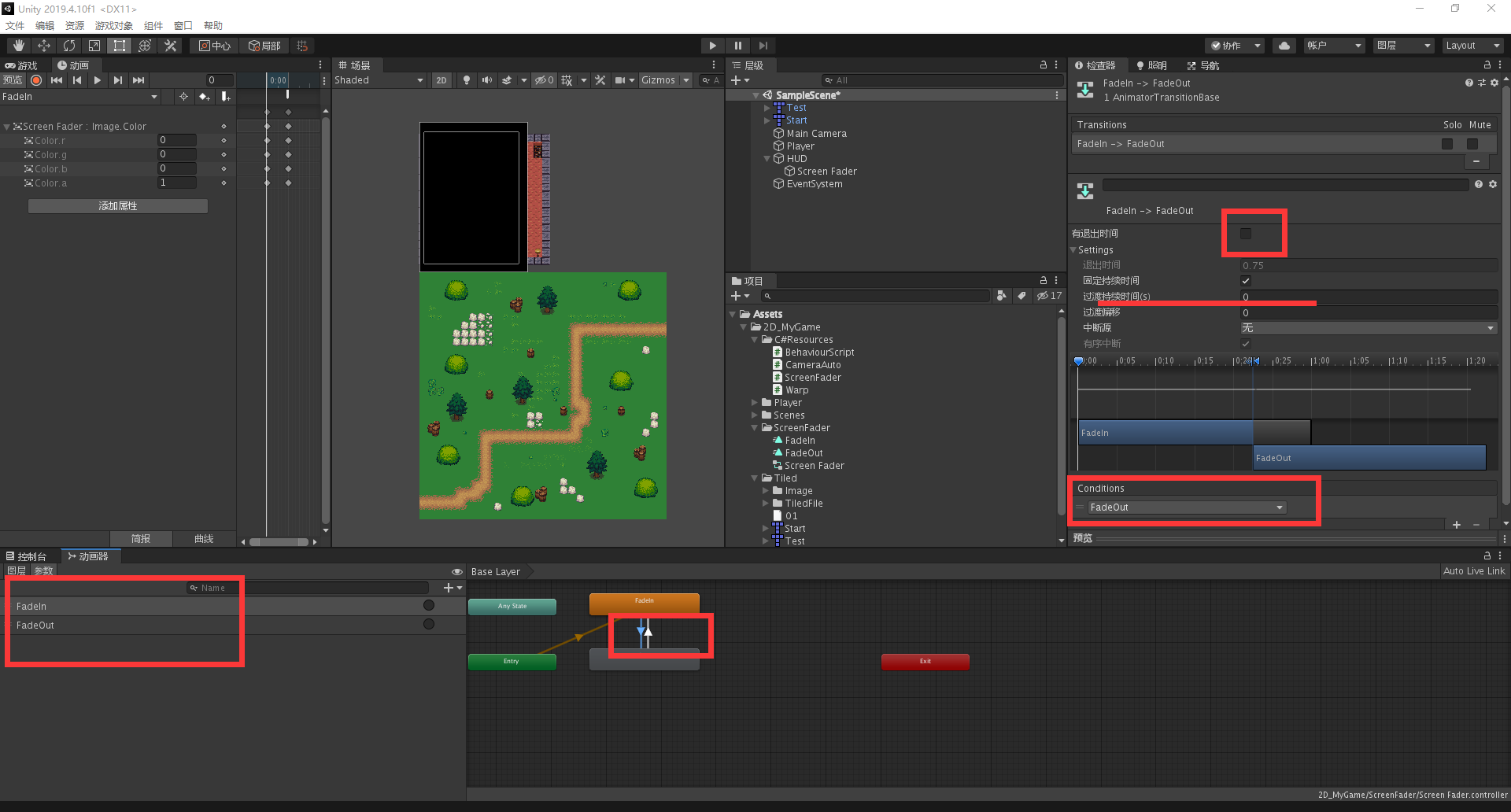Select the Scale tool

click(94, 45)
